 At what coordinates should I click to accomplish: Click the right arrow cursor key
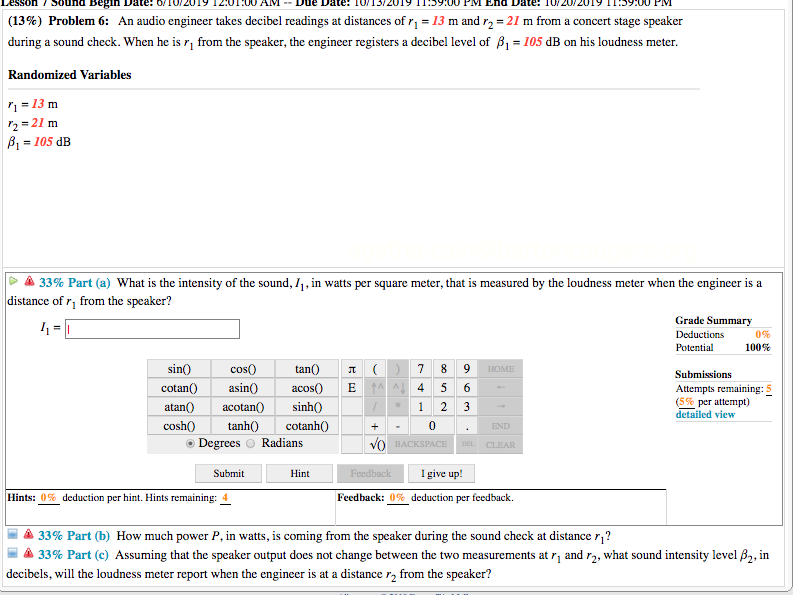[x=501, y=407]
